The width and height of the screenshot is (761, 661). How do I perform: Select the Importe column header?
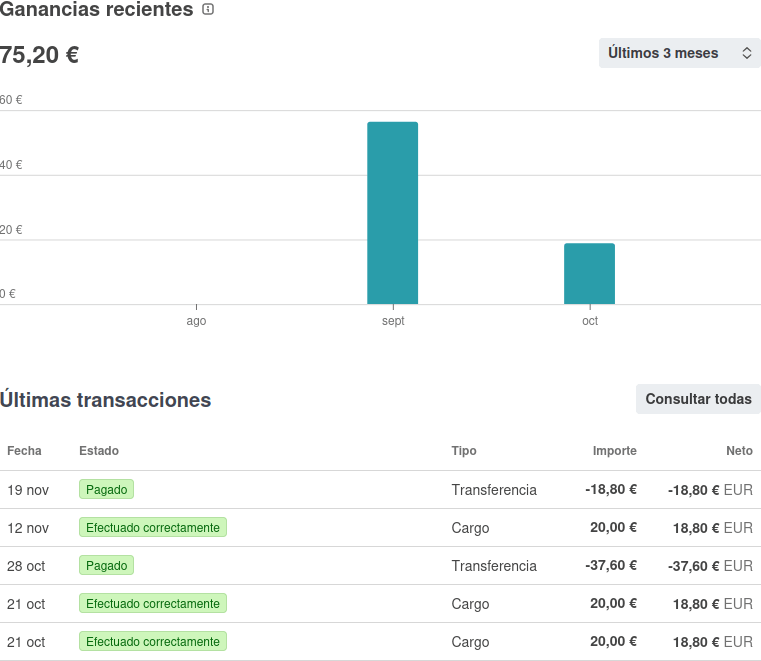614,451
